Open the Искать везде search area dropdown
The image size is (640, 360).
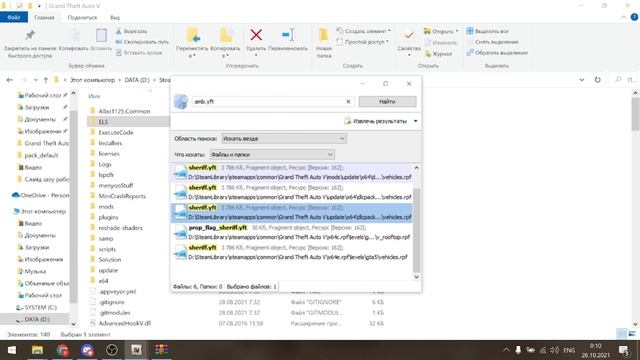coord(284,139)
